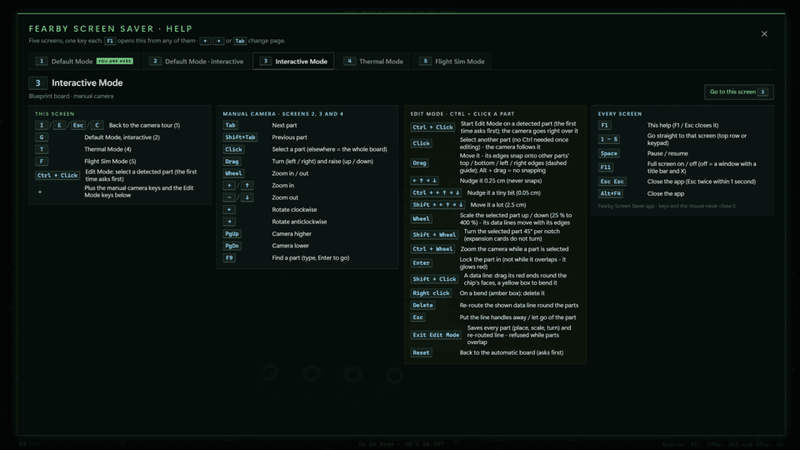Screen dimensions: 800x450
Task: Click the Ctrl + Wheel key badge
Action: pyautogui.click(x=433, y=249)
